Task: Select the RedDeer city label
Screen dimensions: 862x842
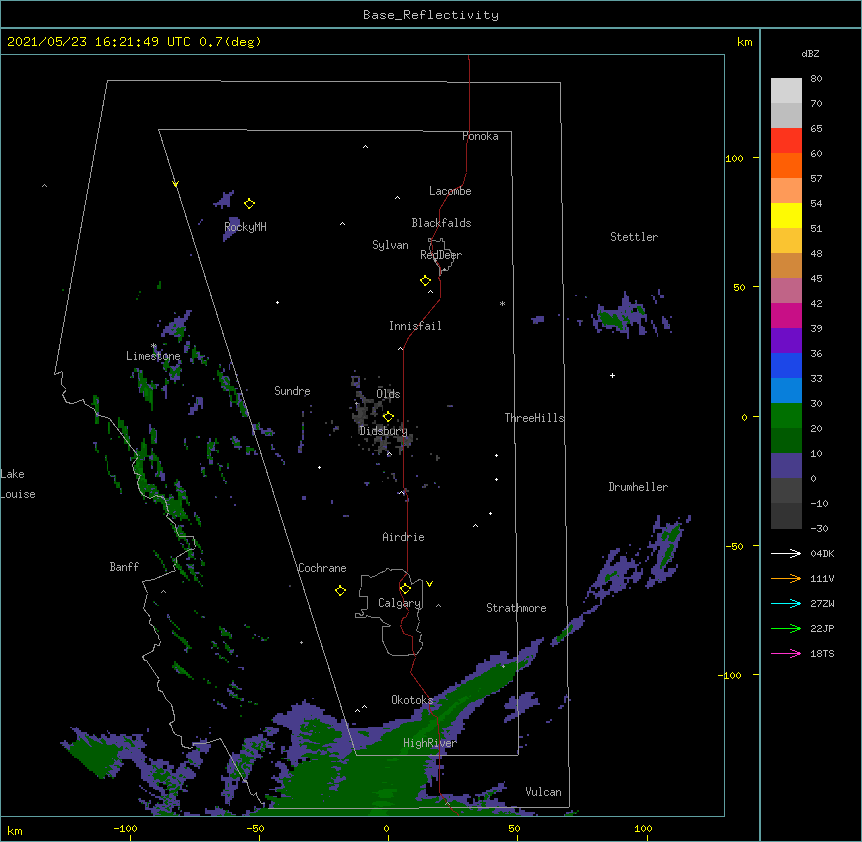Action: 441,255
